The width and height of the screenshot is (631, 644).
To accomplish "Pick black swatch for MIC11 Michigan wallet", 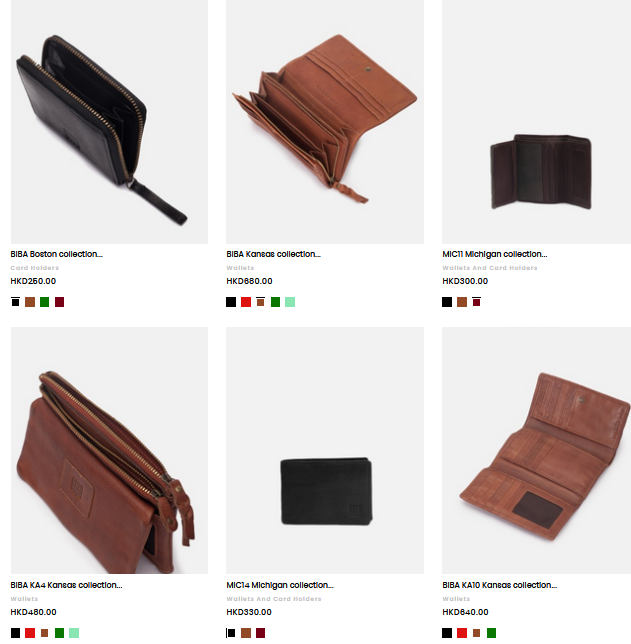I will 447,302.
